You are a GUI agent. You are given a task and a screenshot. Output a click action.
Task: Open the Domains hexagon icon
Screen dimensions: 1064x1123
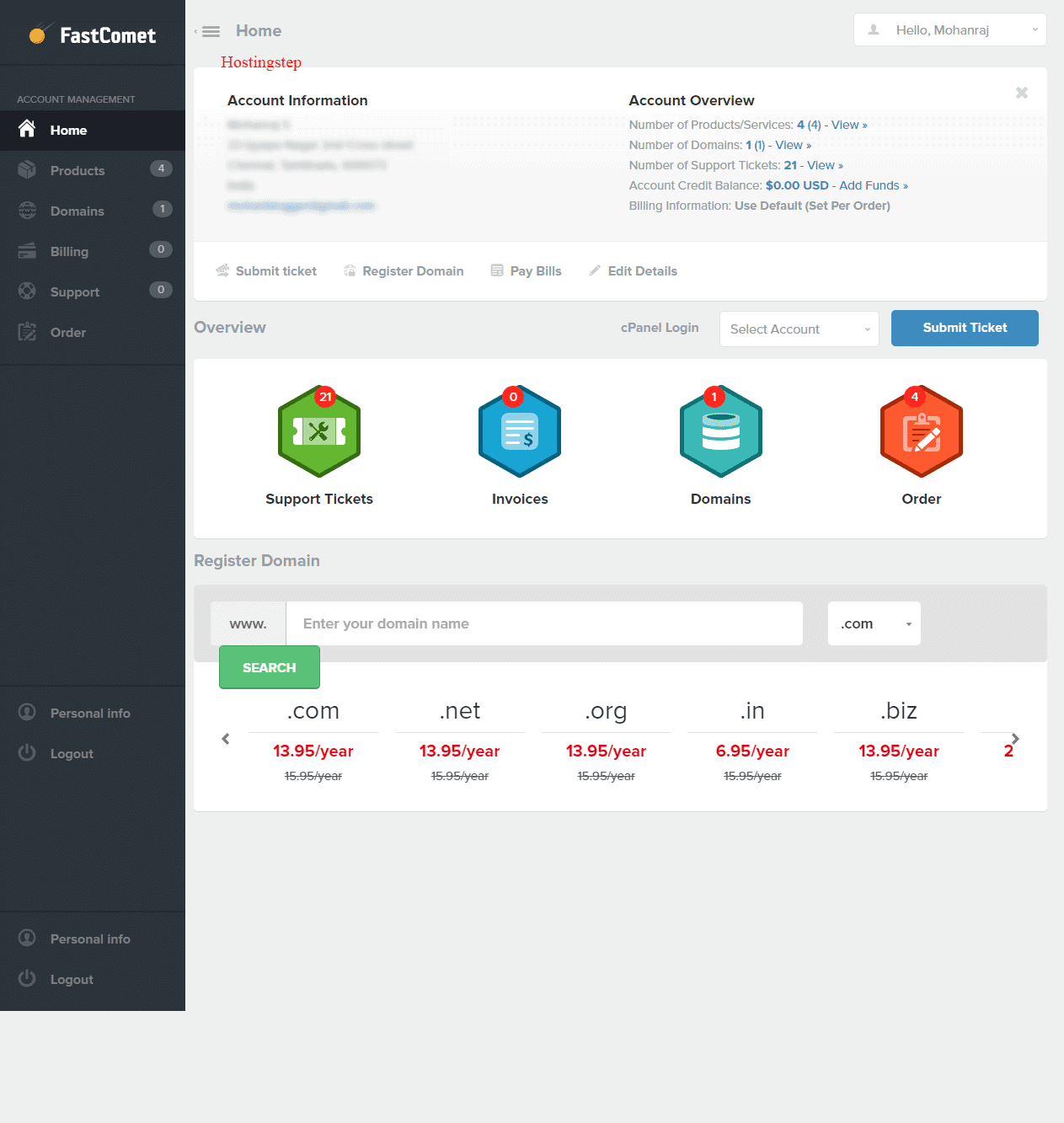click(x=721, y=431)
